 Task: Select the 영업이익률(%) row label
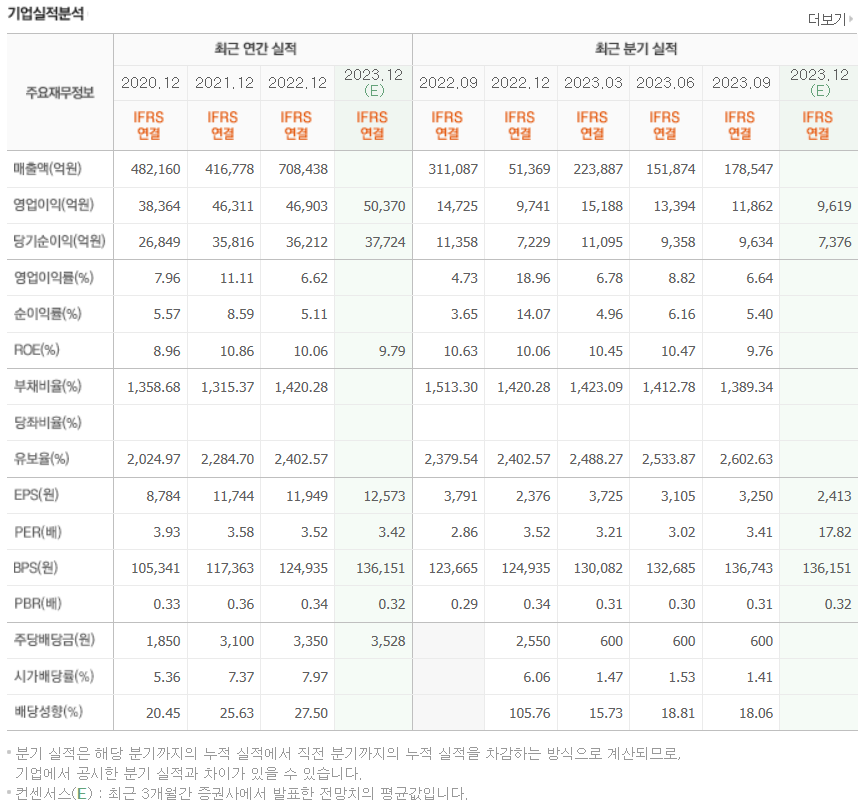pos(53,277)
